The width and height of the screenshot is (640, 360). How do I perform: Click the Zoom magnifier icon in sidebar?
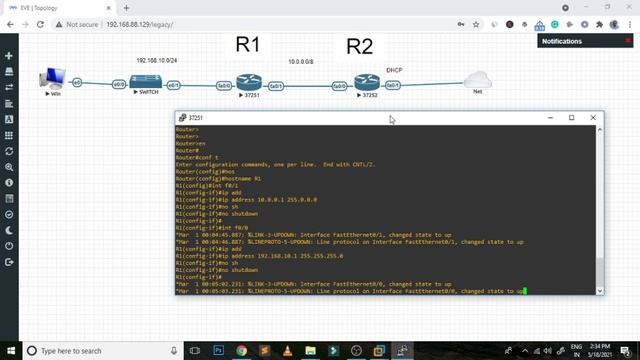9,167
